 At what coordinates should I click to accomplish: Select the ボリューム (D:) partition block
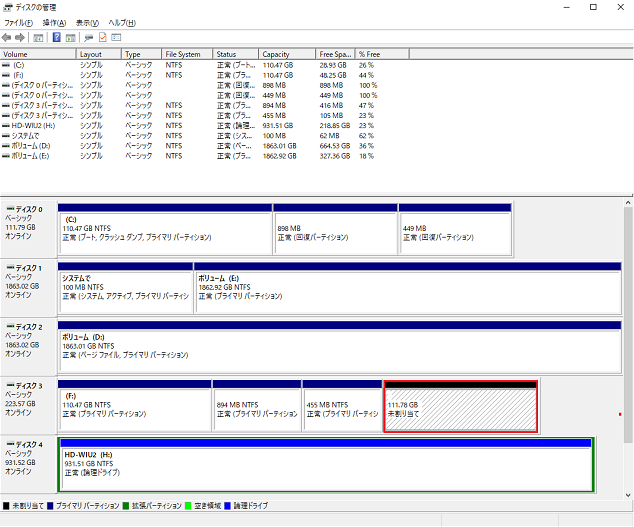tap(340, 347)
